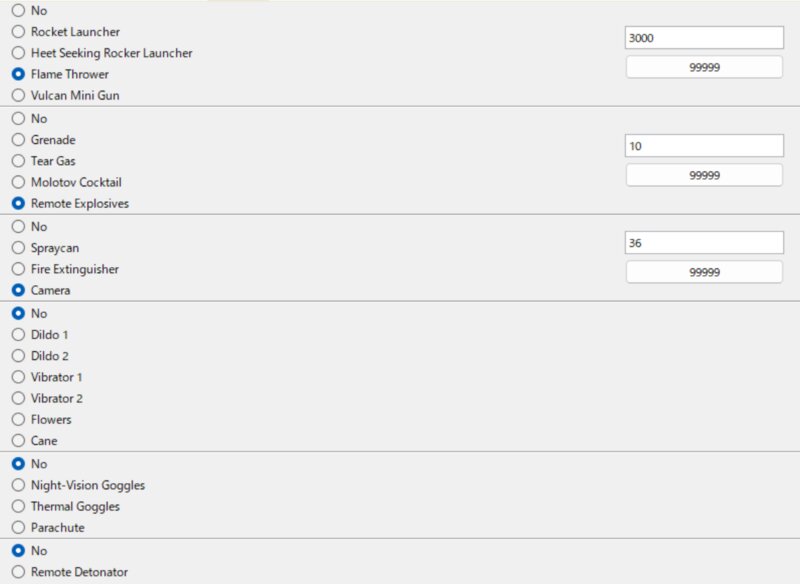Click the 99999 button under 36 field
The width and height of the screenshot is (800, 584).
coord(704,272)
